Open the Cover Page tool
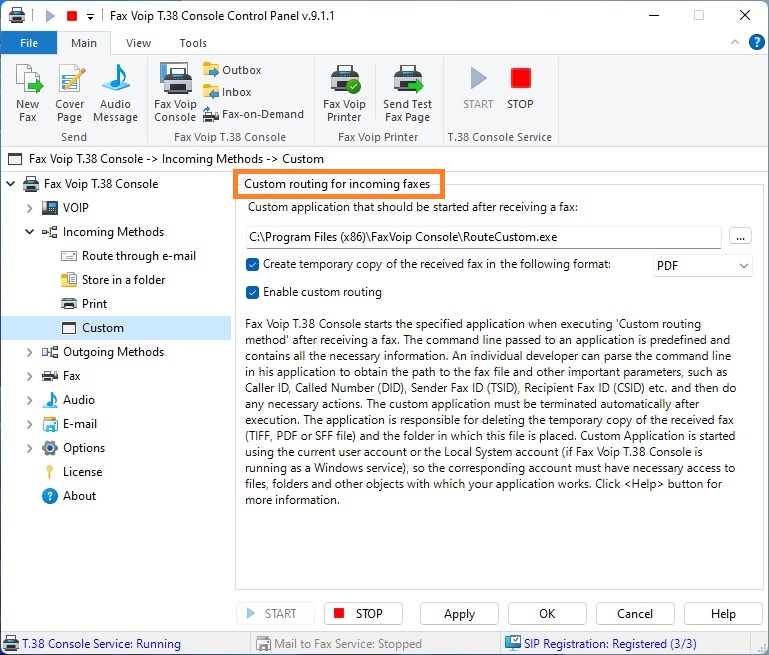Image resolution: width=769 pixels, height=655 pixels. 70,93
